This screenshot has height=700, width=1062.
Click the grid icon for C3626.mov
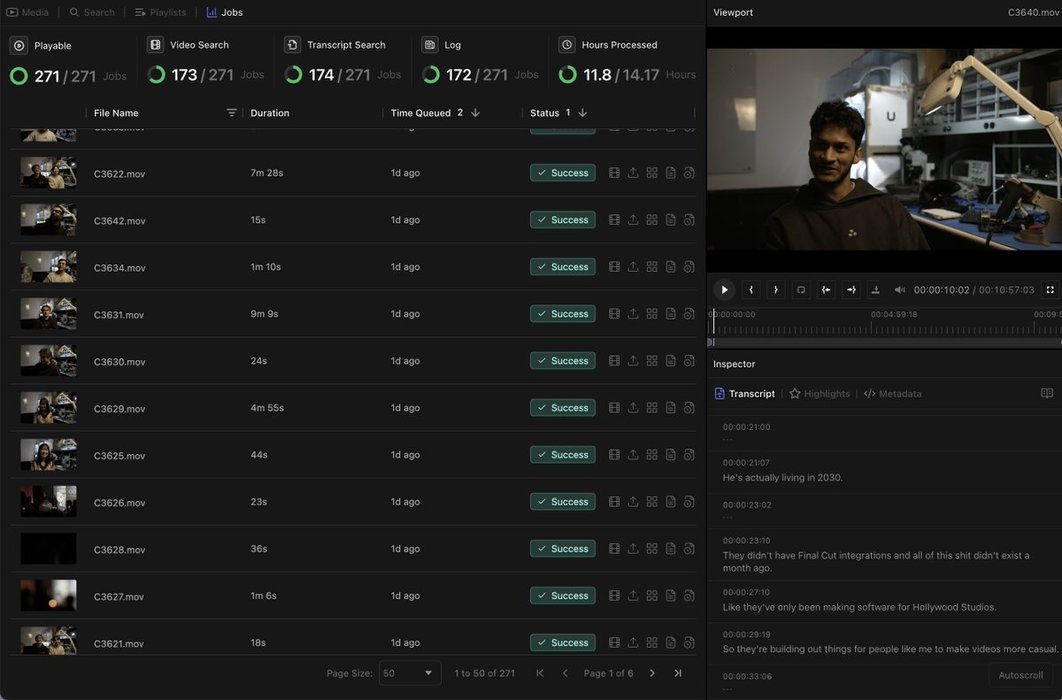[652, 502]
